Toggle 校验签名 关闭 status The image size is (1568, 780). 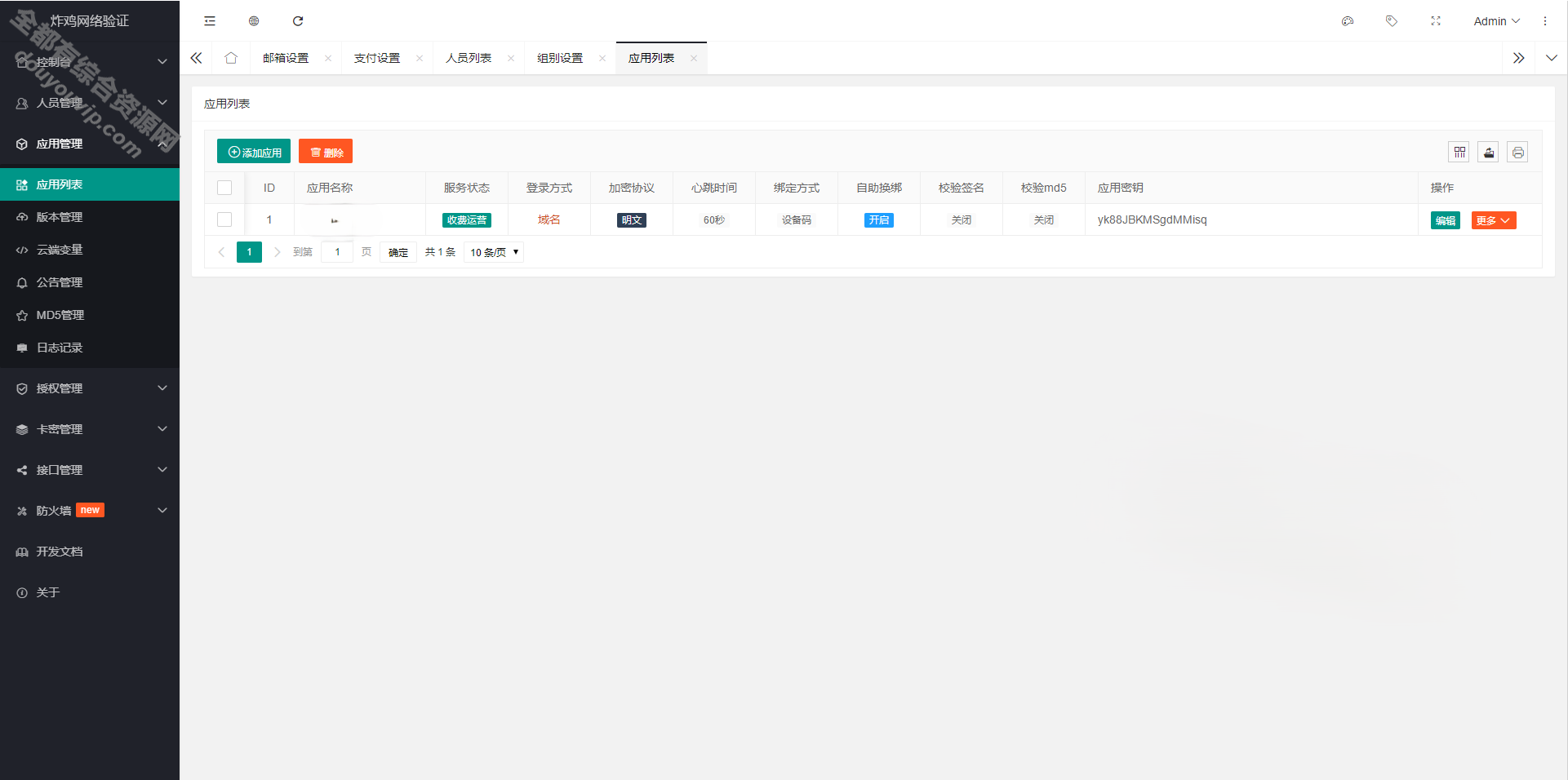click(962, 220)
